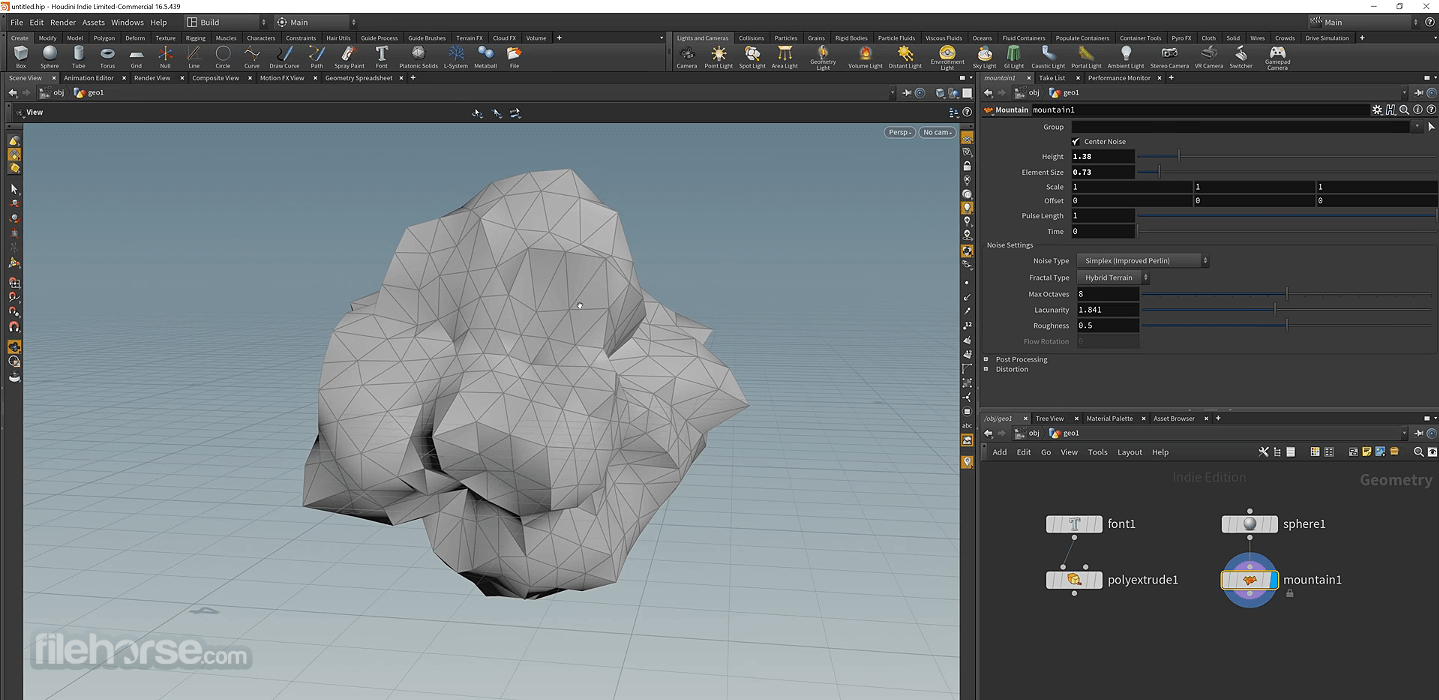Open the network editor Layout menu
The image size is (1439, 700).
click(1129, 452)
